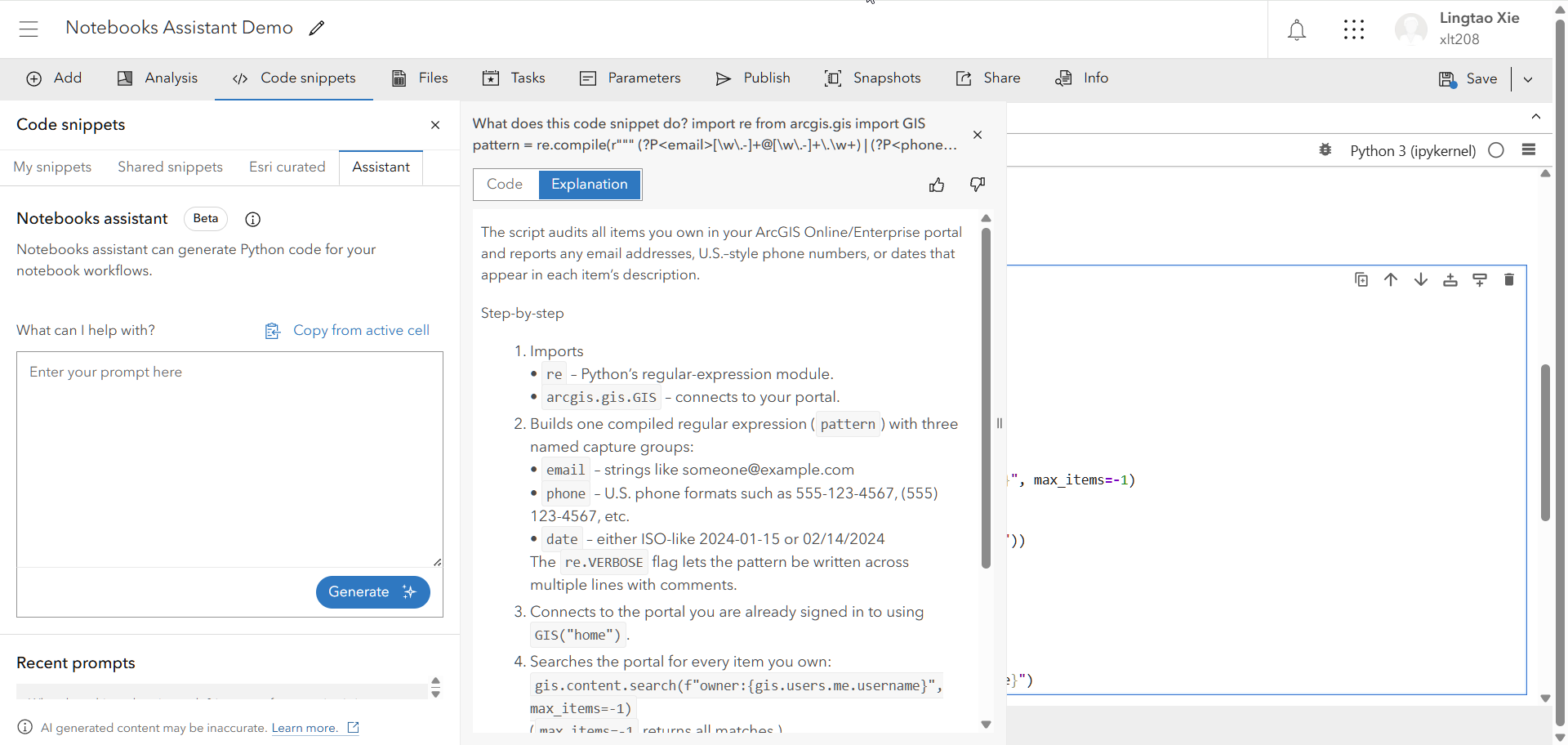The image size is (1568, 745).
Task: Open the Files pane
Action: click(x=420, y=78)
